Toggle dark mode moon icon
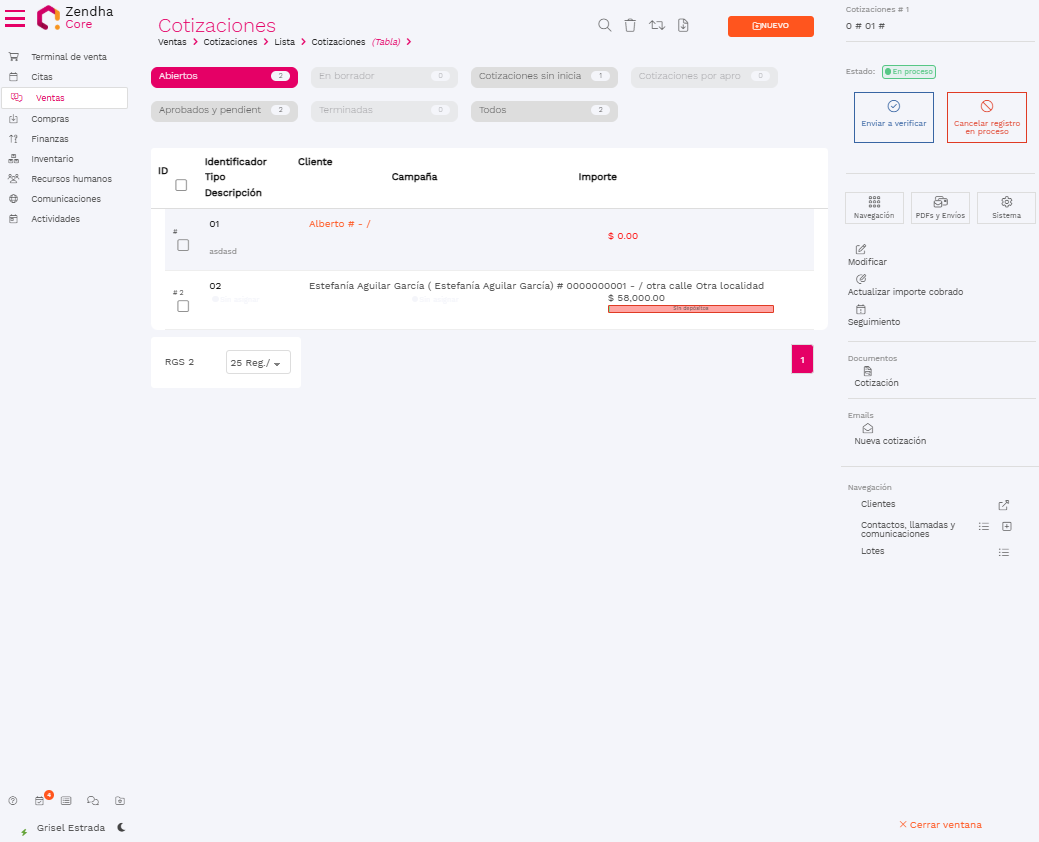The width and height of the screenshot is (1039, 842). [x=121, y=828]
